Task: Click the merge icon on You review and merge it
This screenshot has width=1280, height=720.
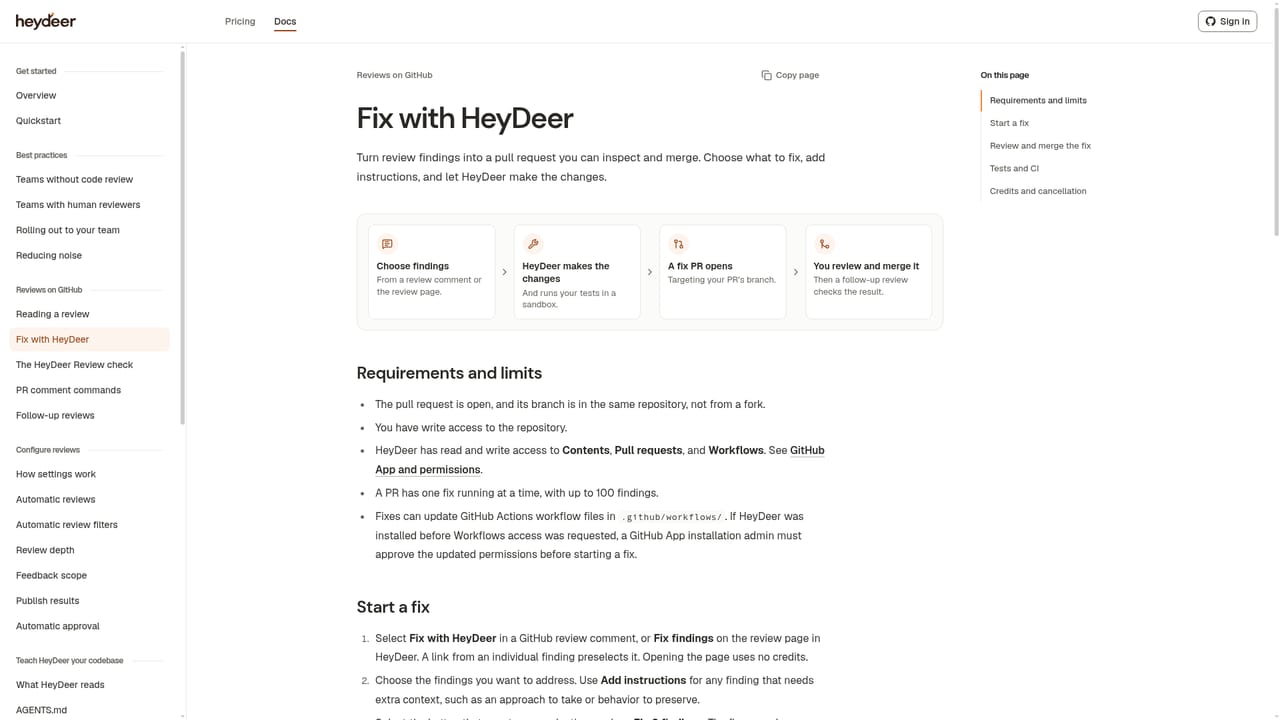Action: point(824,244)
